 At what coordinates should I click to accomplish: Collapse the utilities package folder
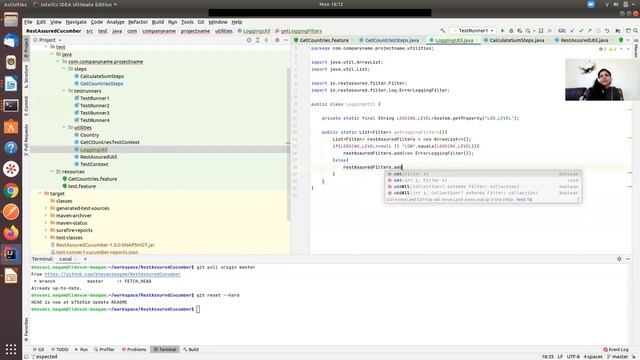point(64,127)
